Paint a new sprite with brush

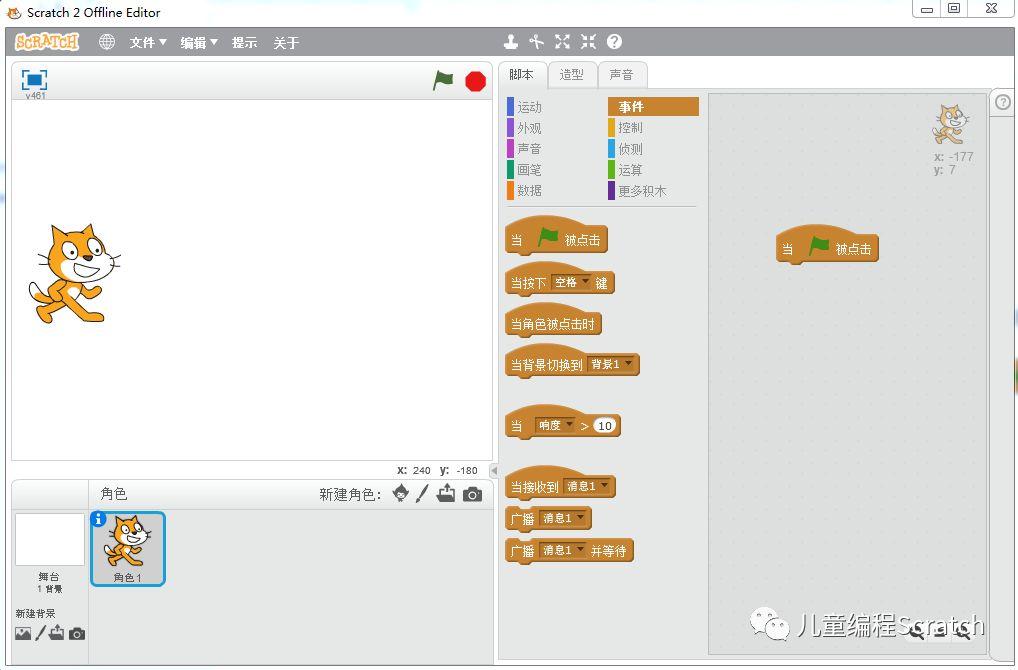[x=422, y=494]
